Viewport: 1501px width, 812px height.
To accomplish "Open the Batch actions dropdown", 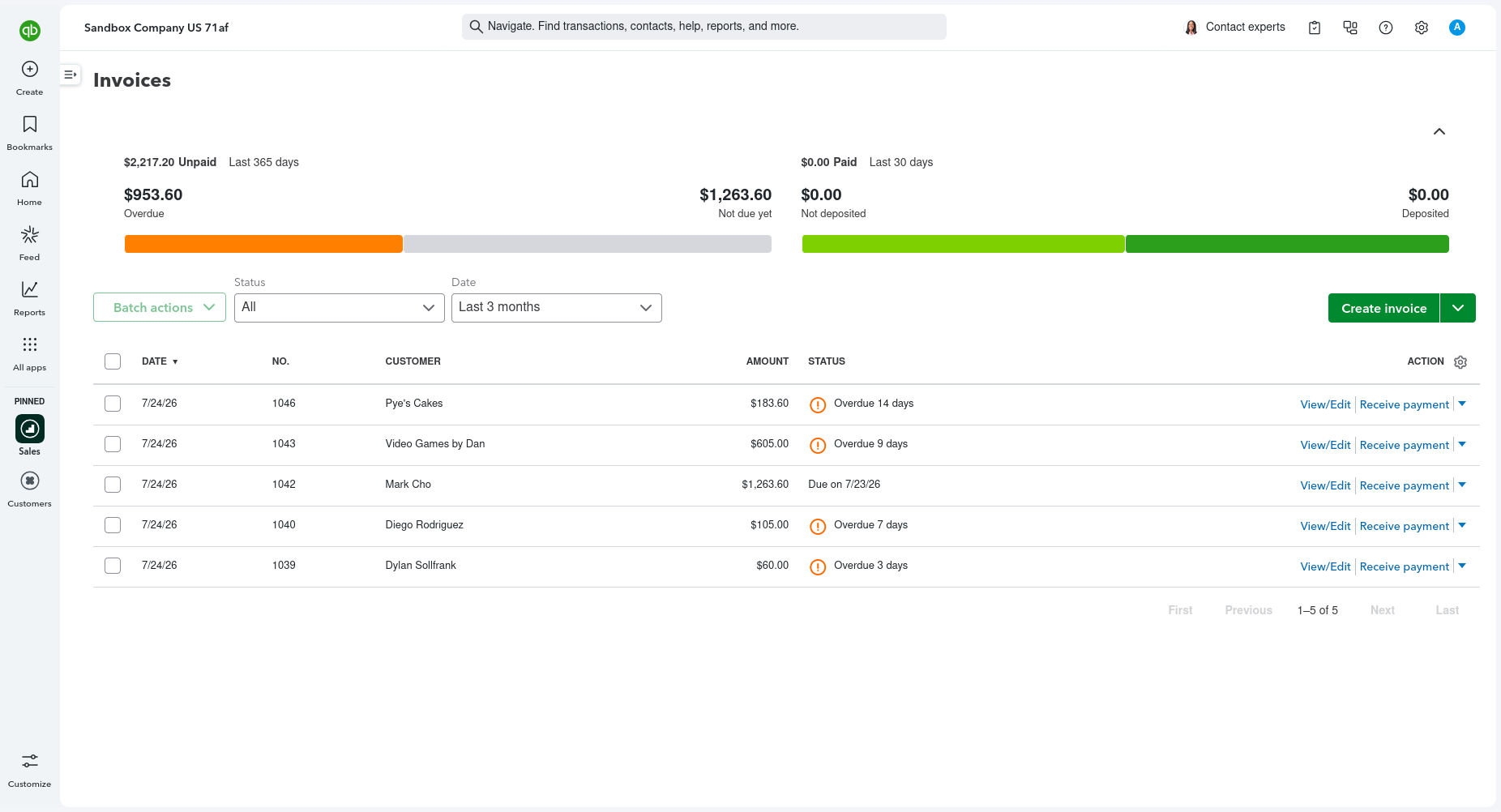I will click(x=160, y=308).
